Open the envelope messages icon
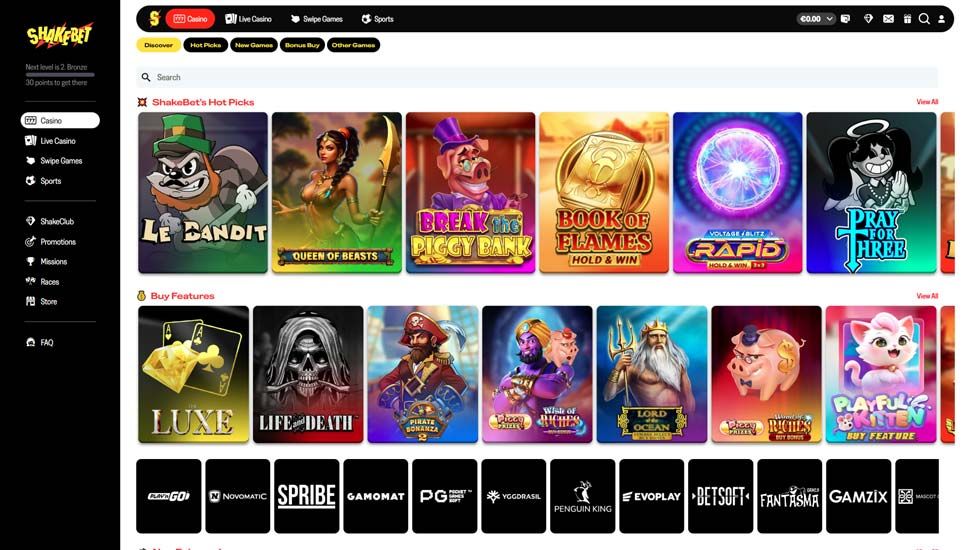 (888, 19)
